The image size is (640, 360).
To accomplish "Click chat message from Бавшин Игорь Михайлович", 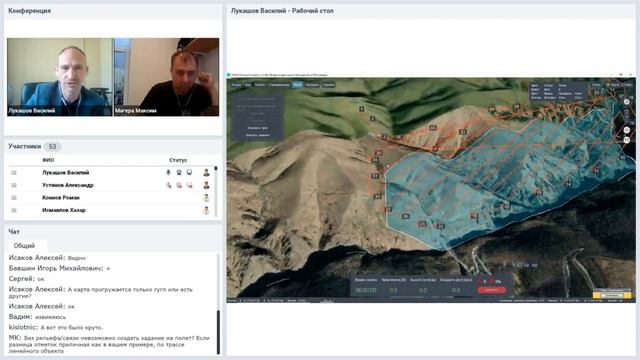I will pyautogui.click(x=60, y=269).
